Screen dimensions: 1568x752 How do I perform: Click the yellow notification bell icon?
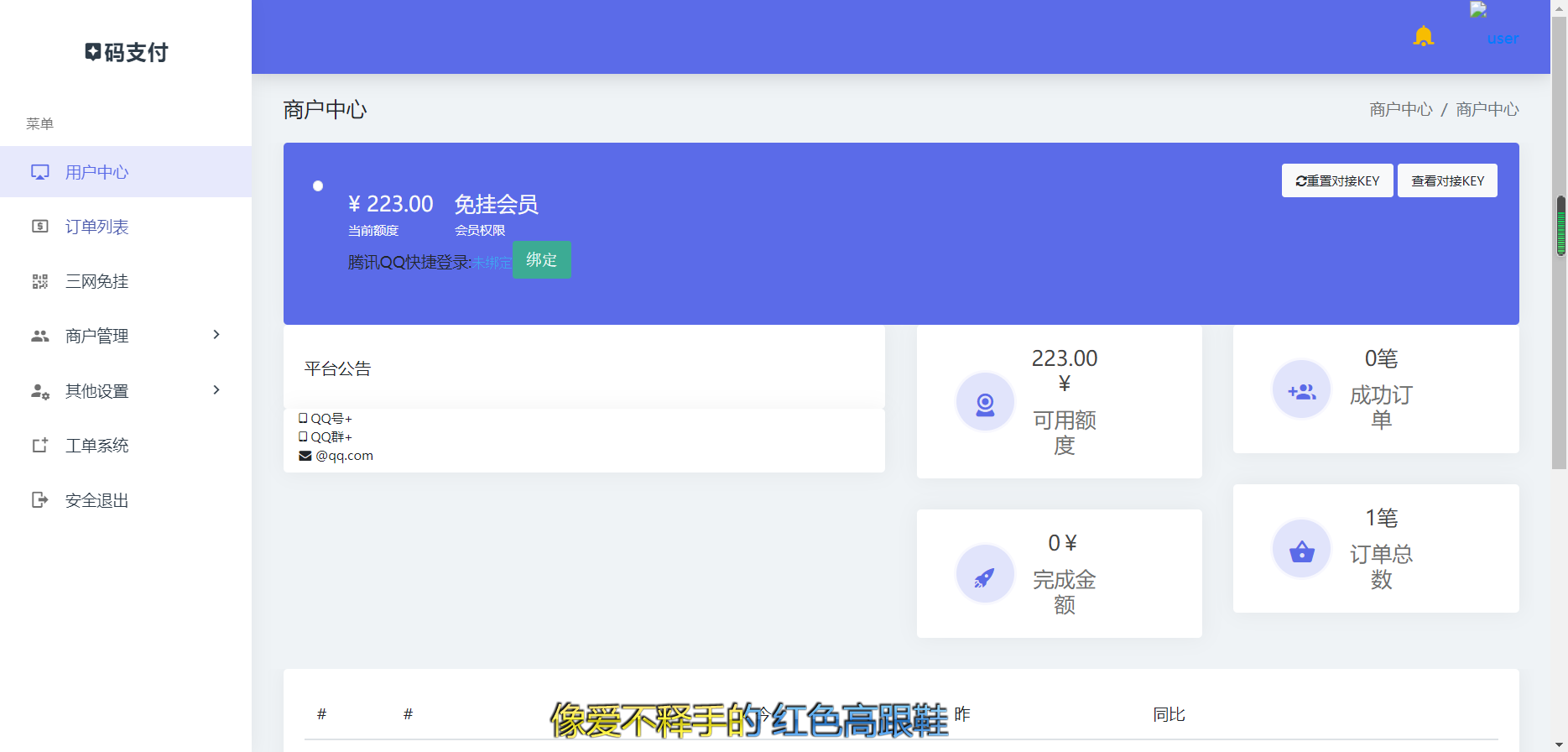tap(1423, 36)
